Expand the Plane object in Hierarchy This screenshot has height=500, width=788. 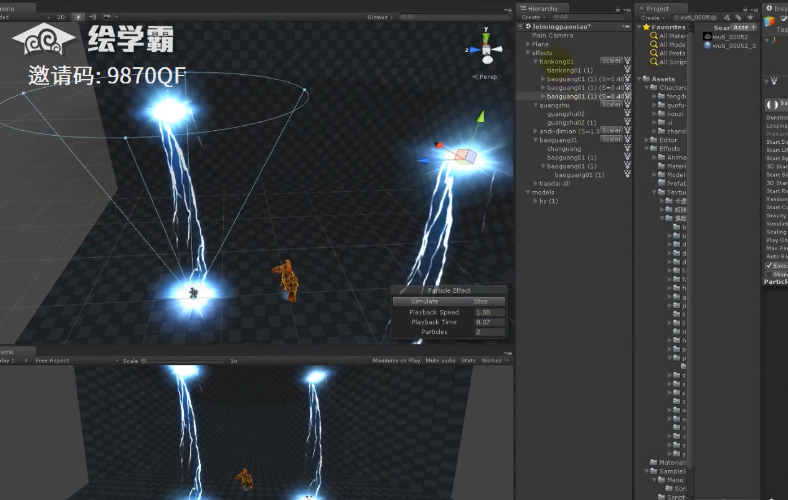click(528, 44)
